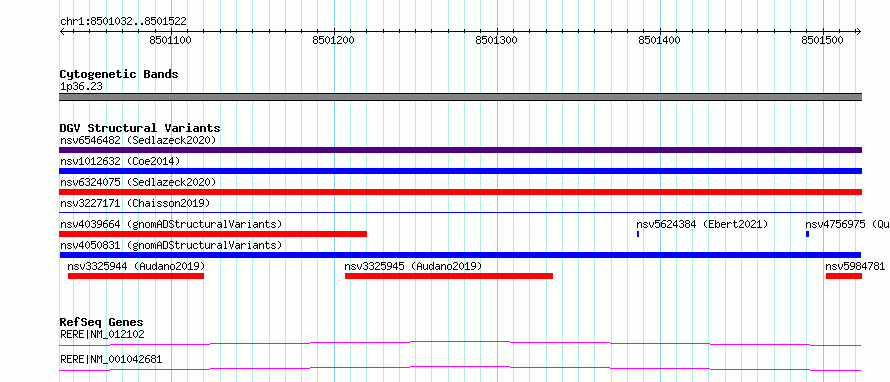
Task: Click the chr1:8501032..8501522 region label
Action: 123,22
